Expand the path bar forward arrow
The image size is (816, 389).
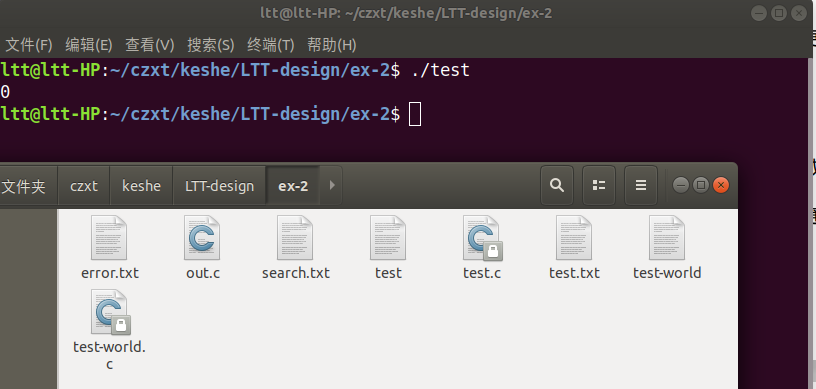pyautogui.click(x=332, y=185)
